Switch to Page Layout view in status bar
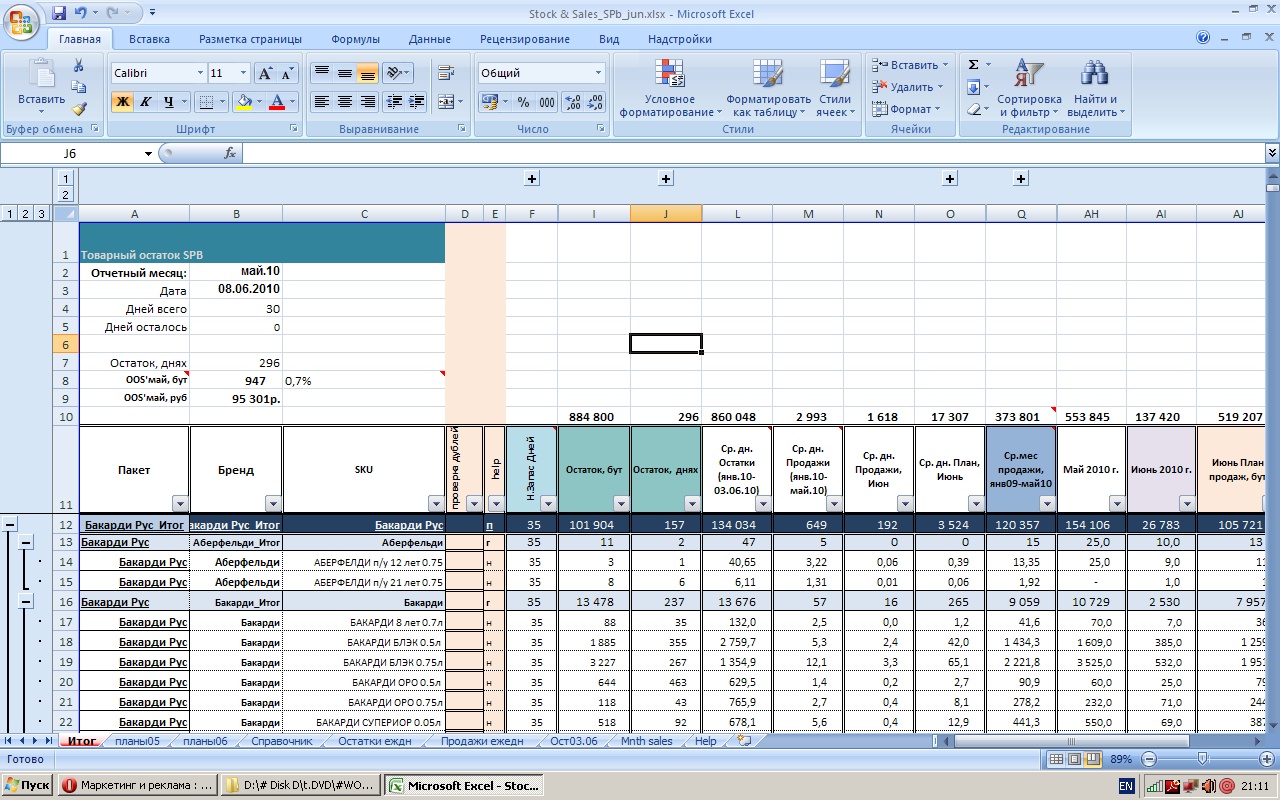Viewport: 1280px width, 800px height. pyautogui.click(x=1075, y=759)
